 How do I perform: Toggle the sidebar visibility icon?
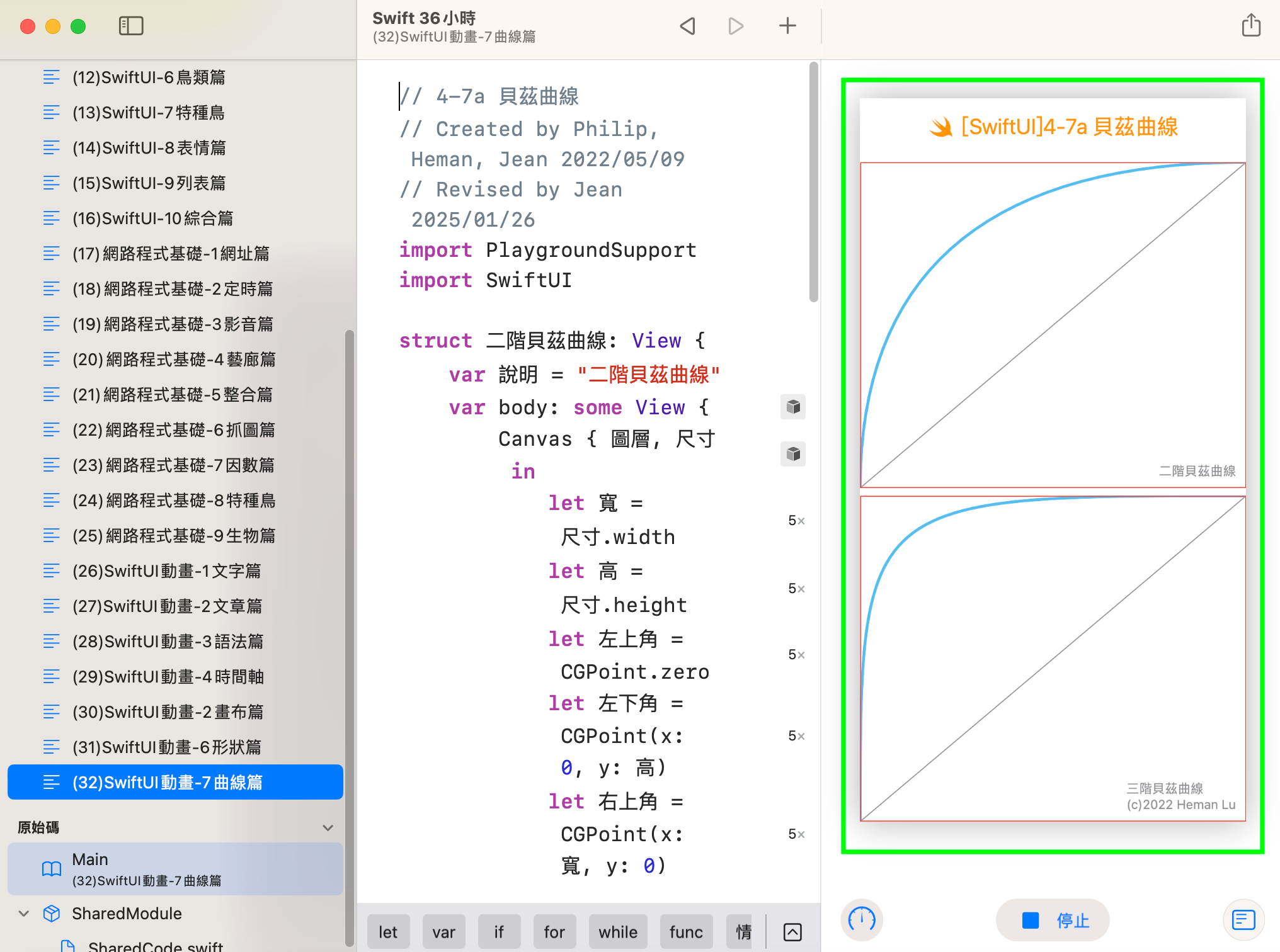click(x=131, y=26)
